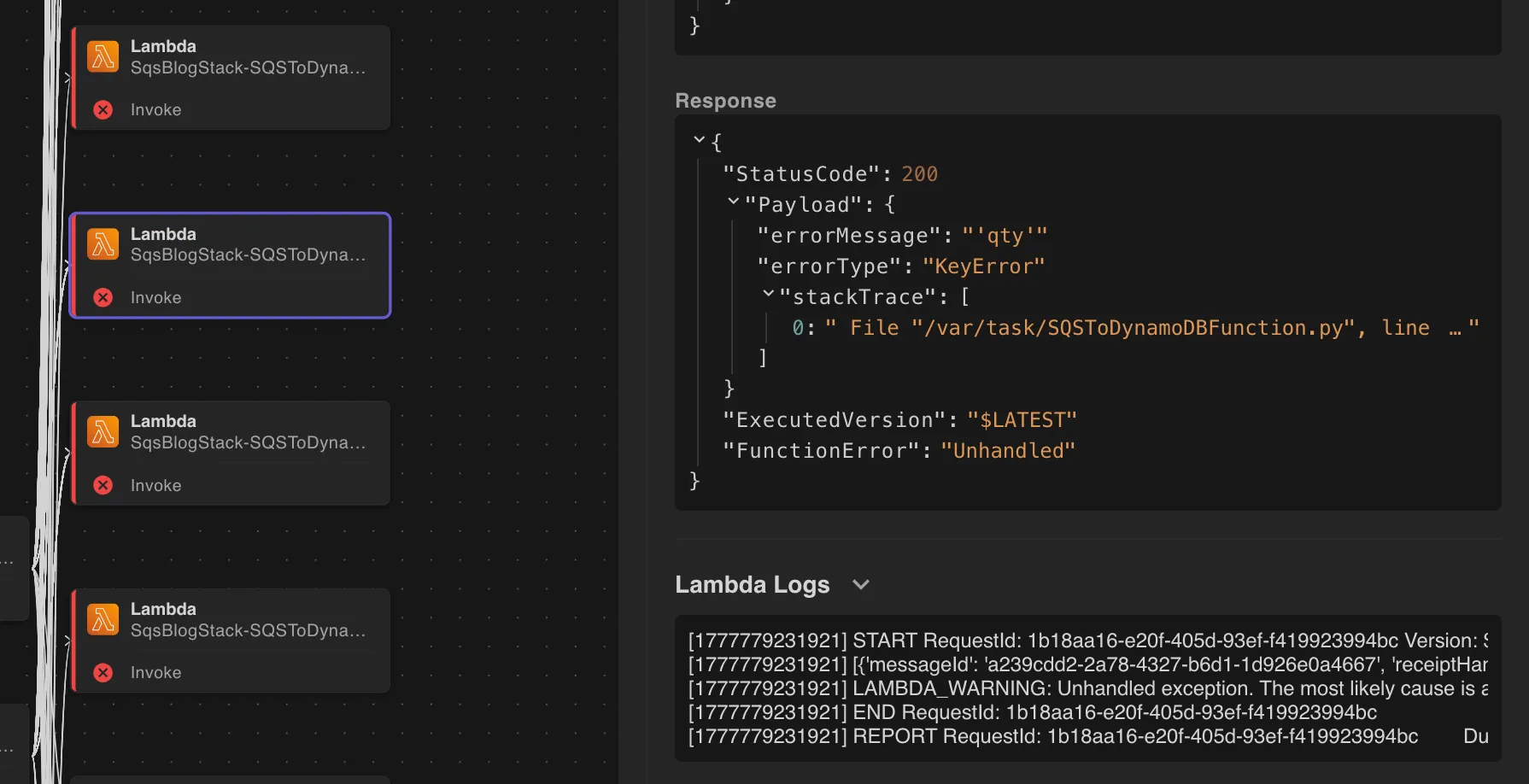
Task: Click the FunctionError value Unhandled
Action: click(1008, 451)
